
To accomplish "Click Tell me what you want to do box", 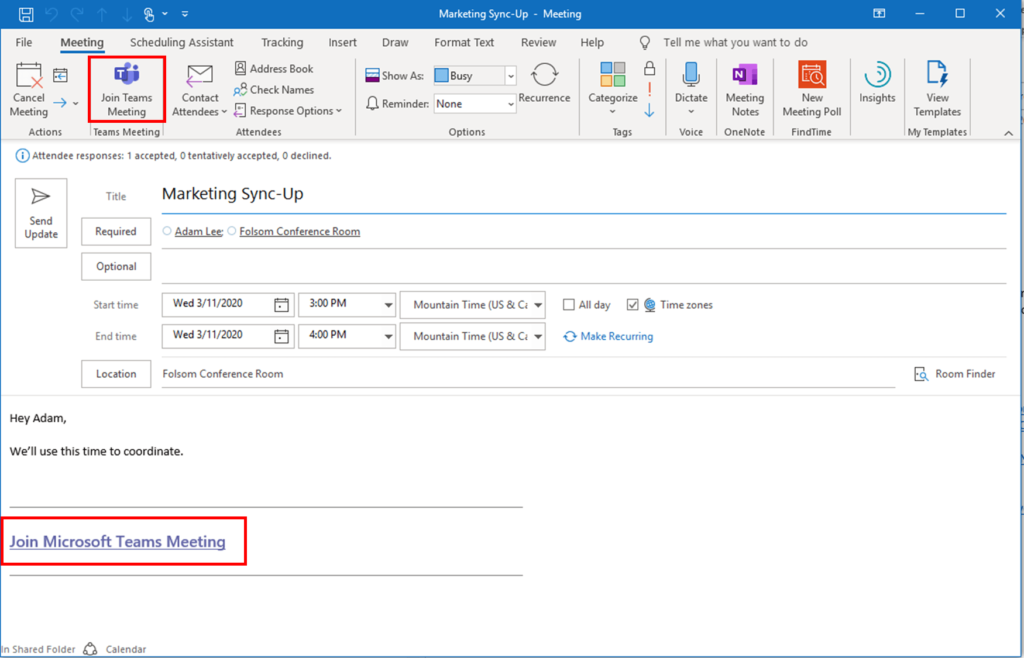I will pyautogui.click(x=735, y=42).
